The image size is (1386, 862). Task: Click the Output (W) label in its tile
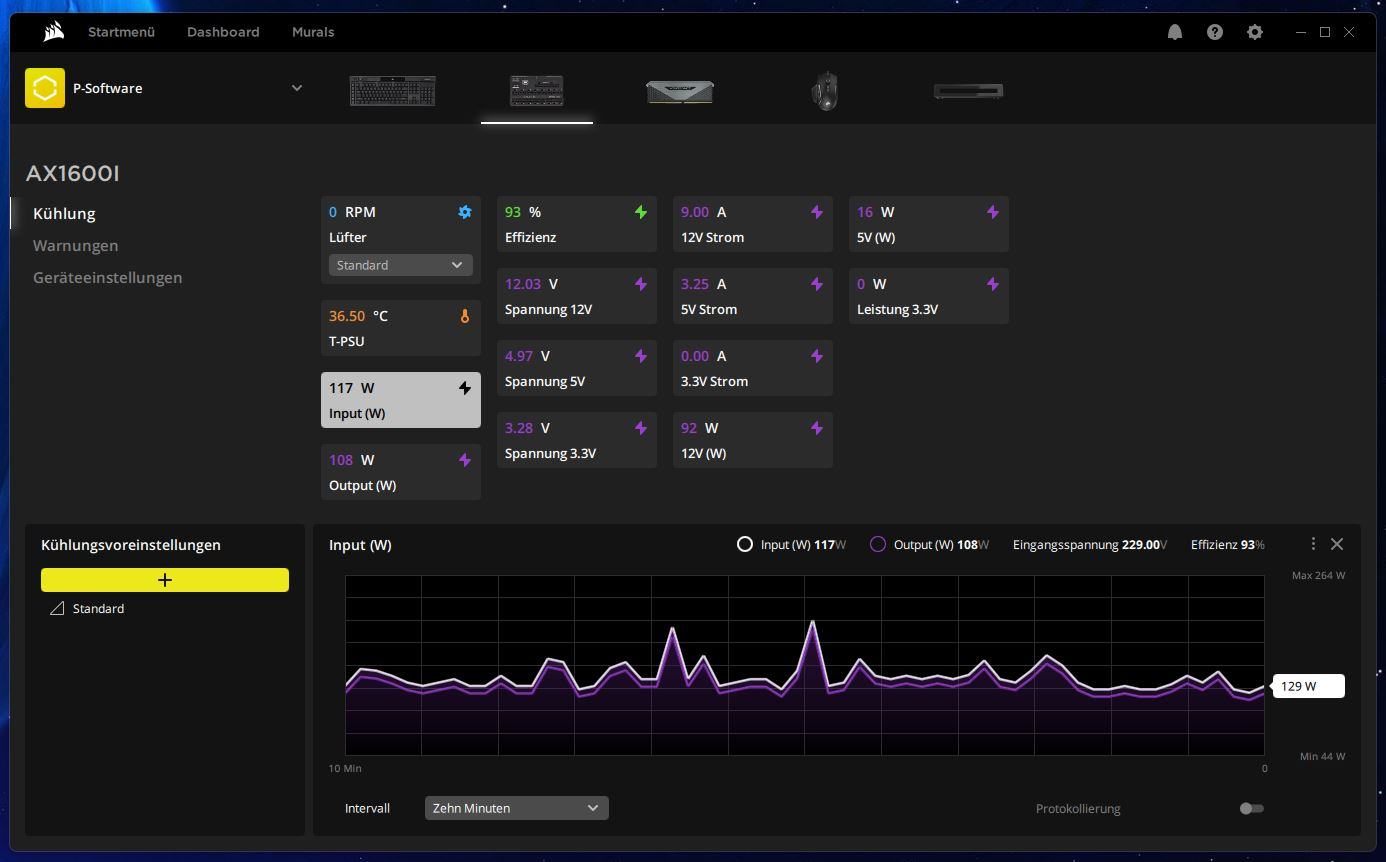click(x=363, y=485)
